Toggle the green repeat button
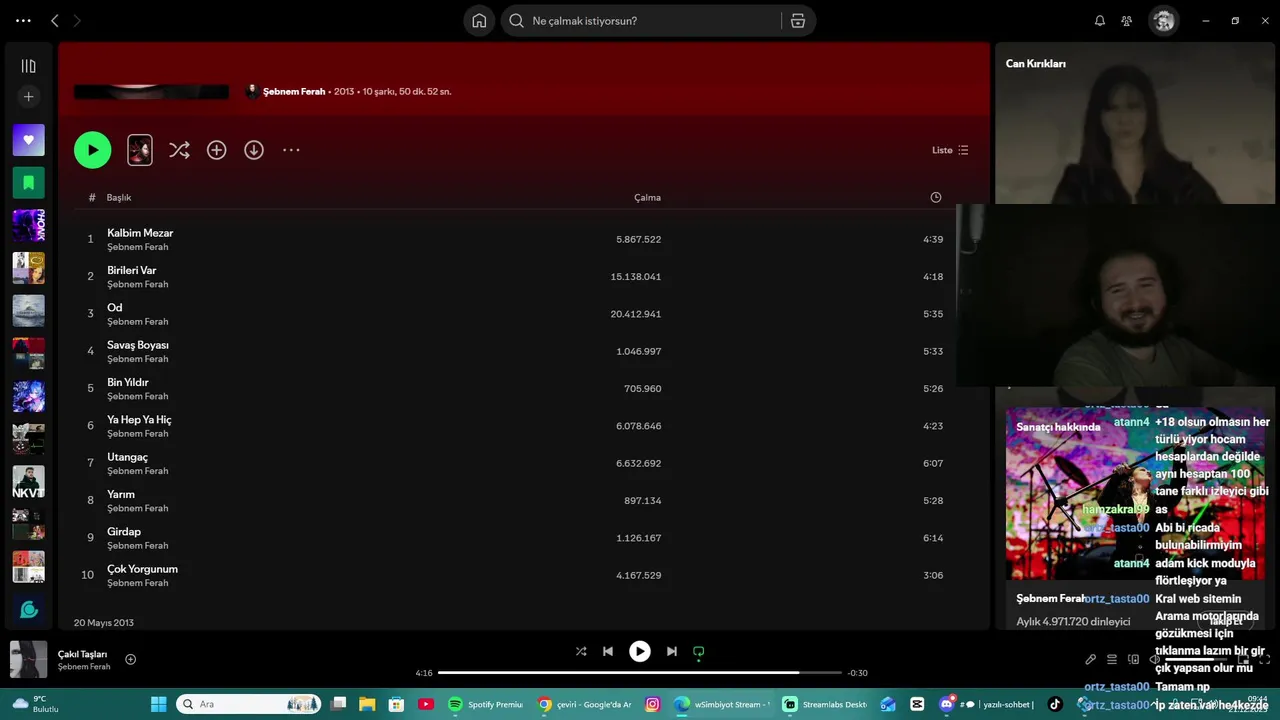The image size is (1280, 720). [699, 651]
